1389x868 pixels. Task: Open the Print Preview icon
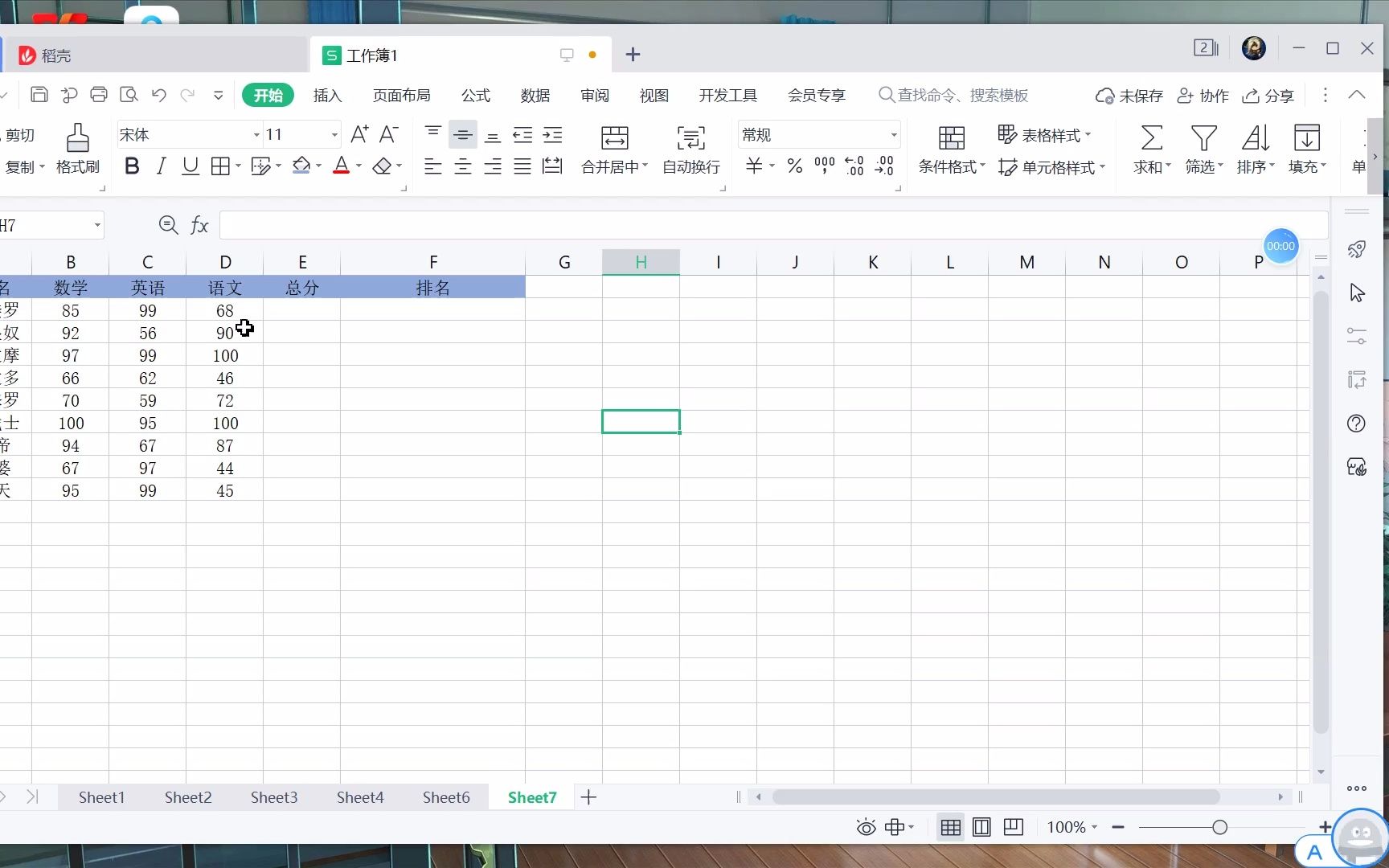pos(129,95)
